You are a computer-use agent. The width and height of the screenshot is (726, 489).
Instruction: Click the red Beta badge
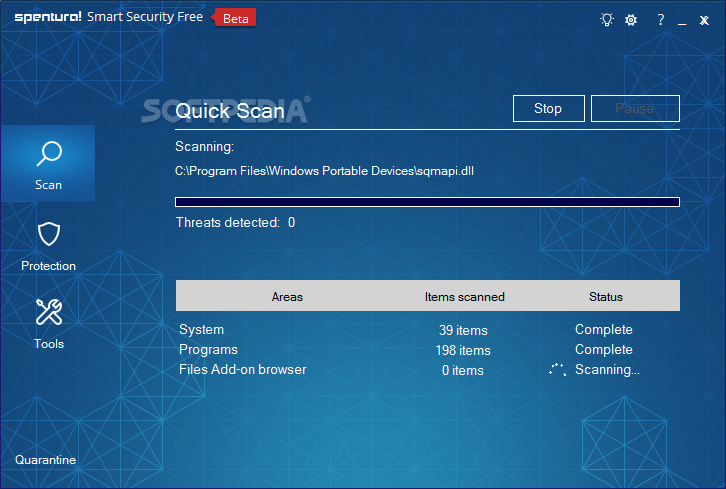pyautogui.click(x=235, y=18)
